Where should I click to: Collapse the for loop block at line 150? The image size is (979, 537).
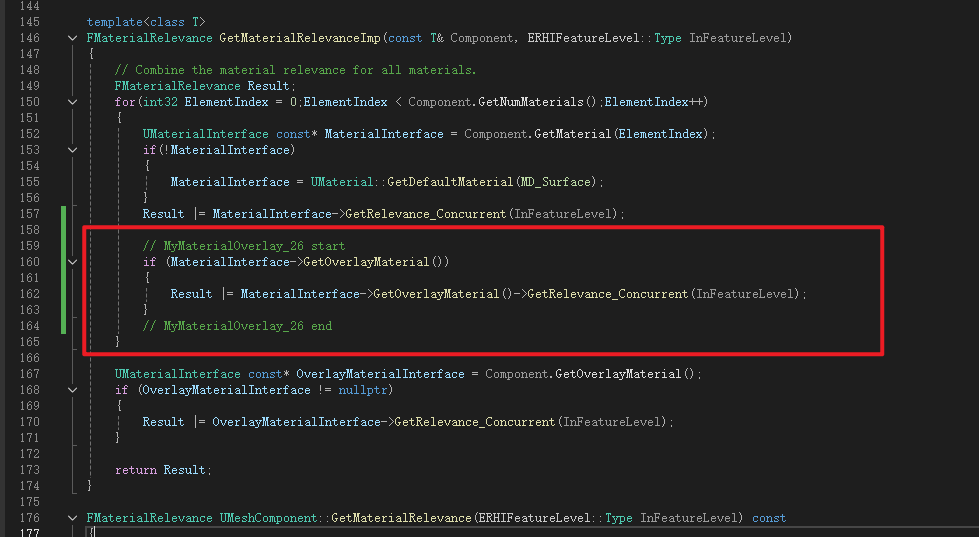[x=73, y=102]
